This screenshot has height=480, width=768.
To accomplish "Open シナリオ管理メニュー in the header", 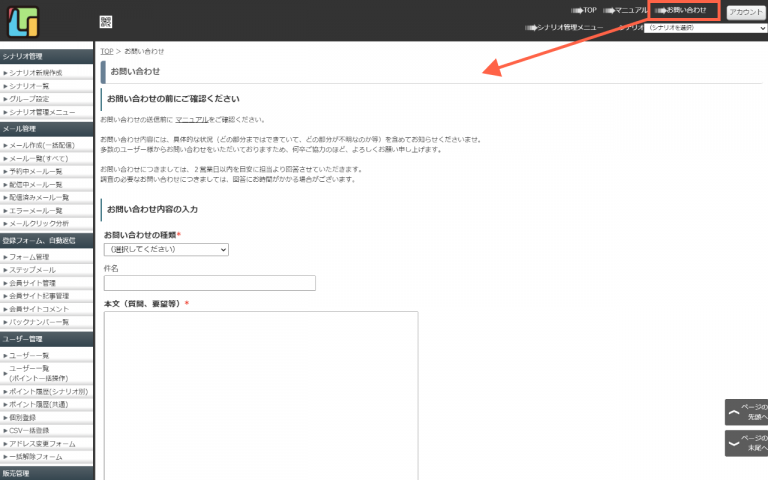I will click(x=568, y=28).
